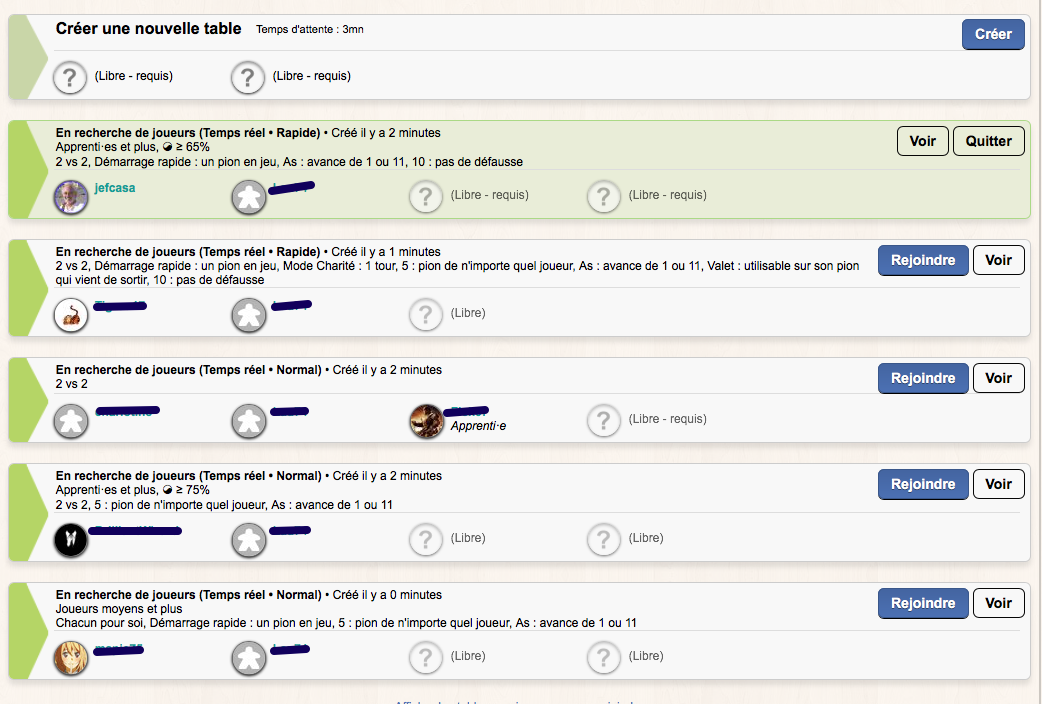Click second meeple avatar in plain 2 vs 2 table

pos(249,421)
